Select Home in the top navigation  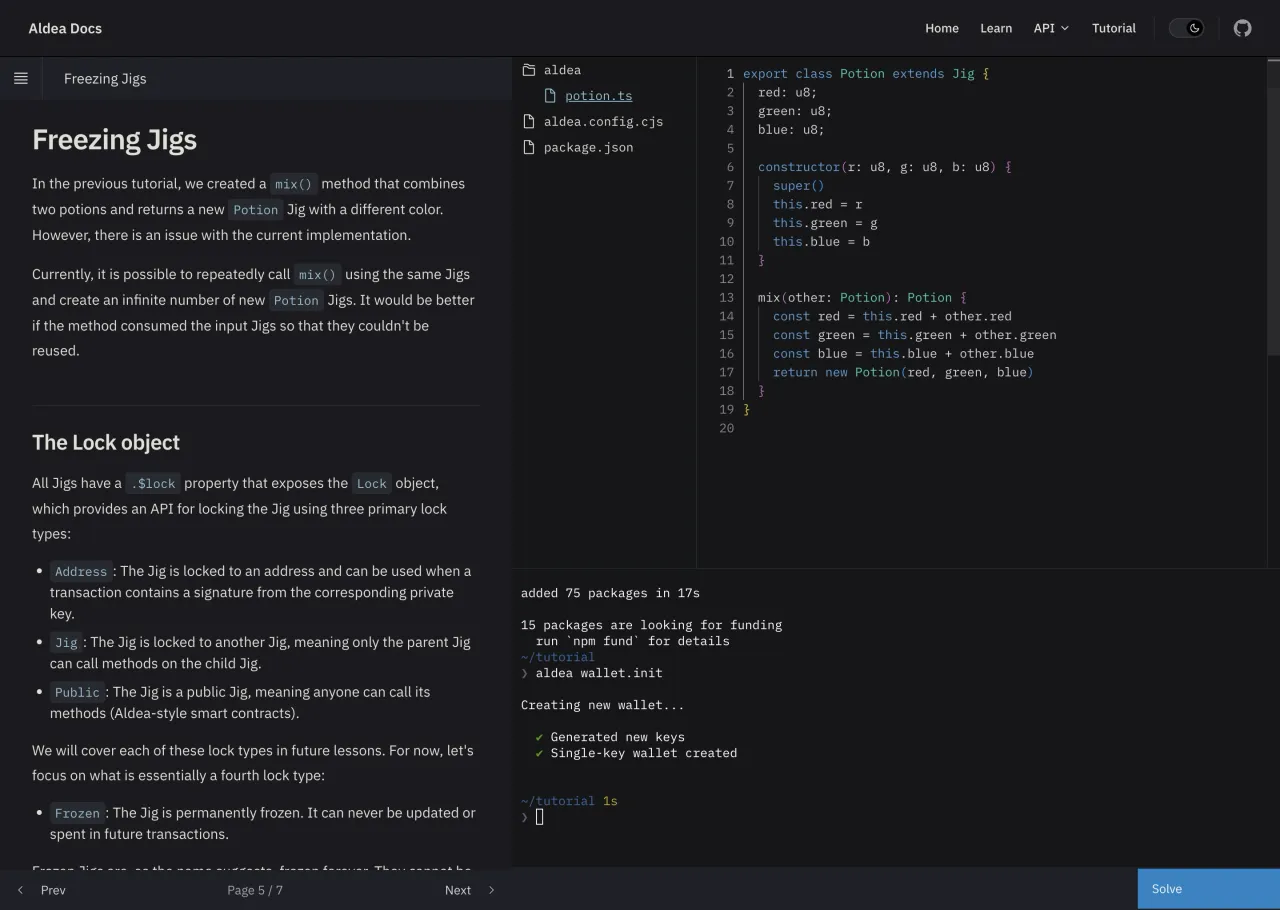[942, 28]
